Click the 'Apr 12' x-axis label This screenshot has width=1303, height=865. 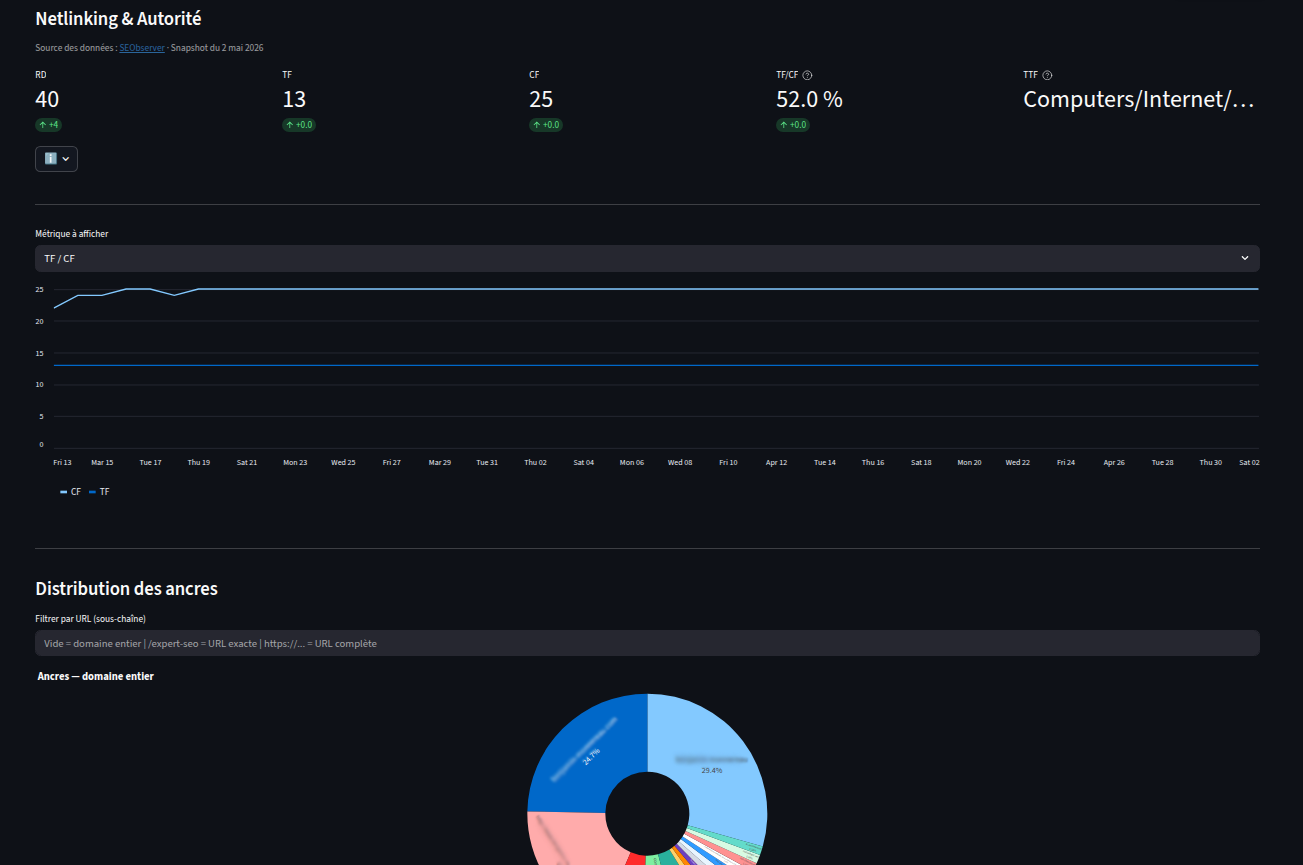pos(776,462)
